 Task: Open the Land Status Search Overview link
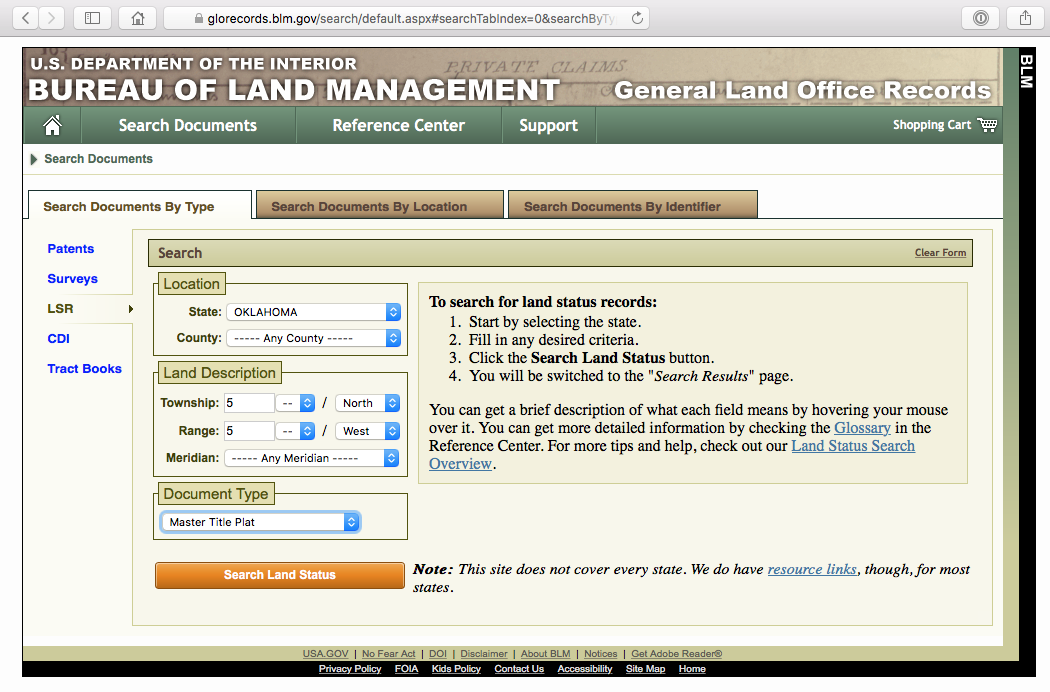(853, 446)
